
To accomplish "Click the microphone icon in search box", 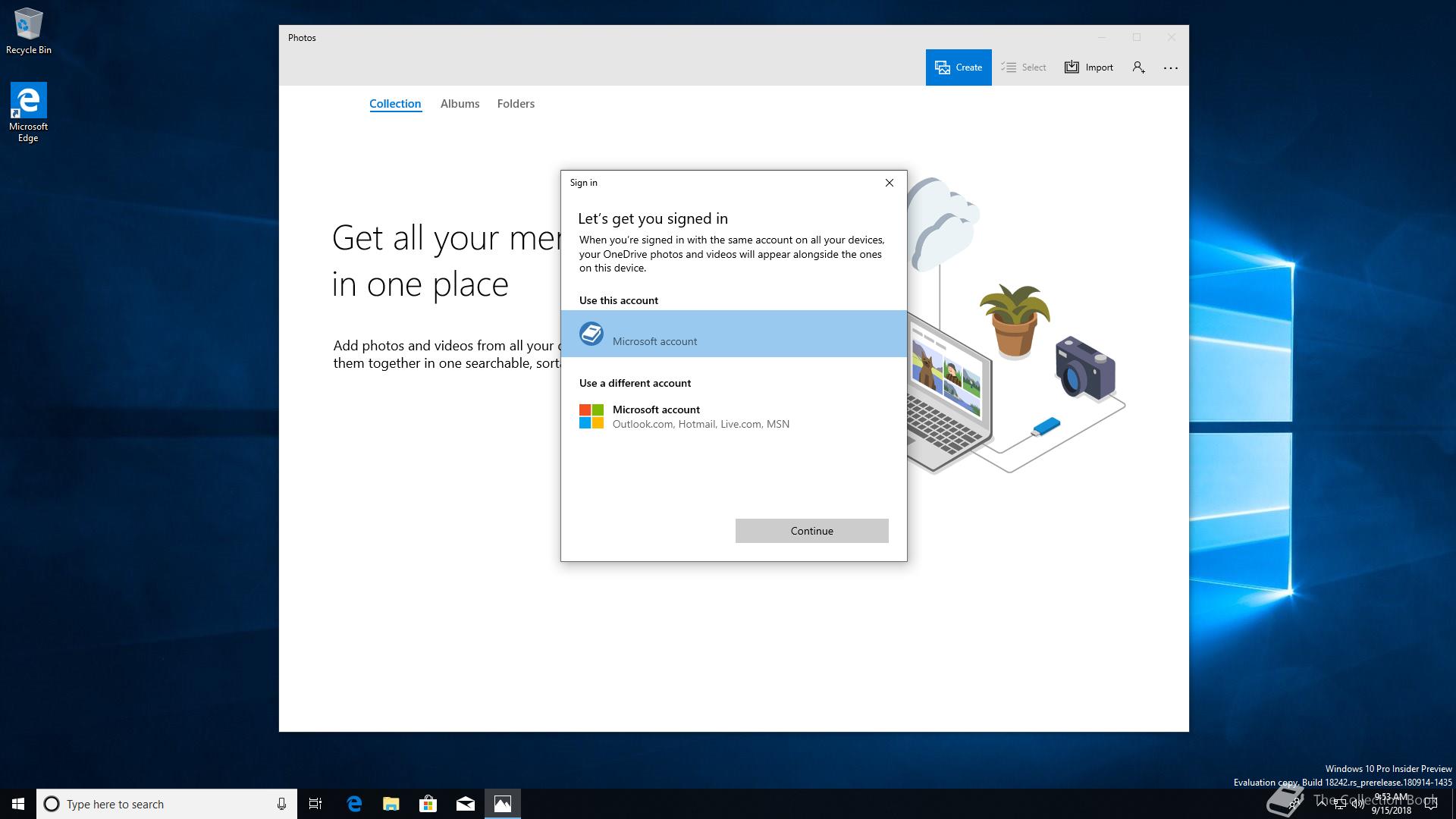I will coord(281,804).
